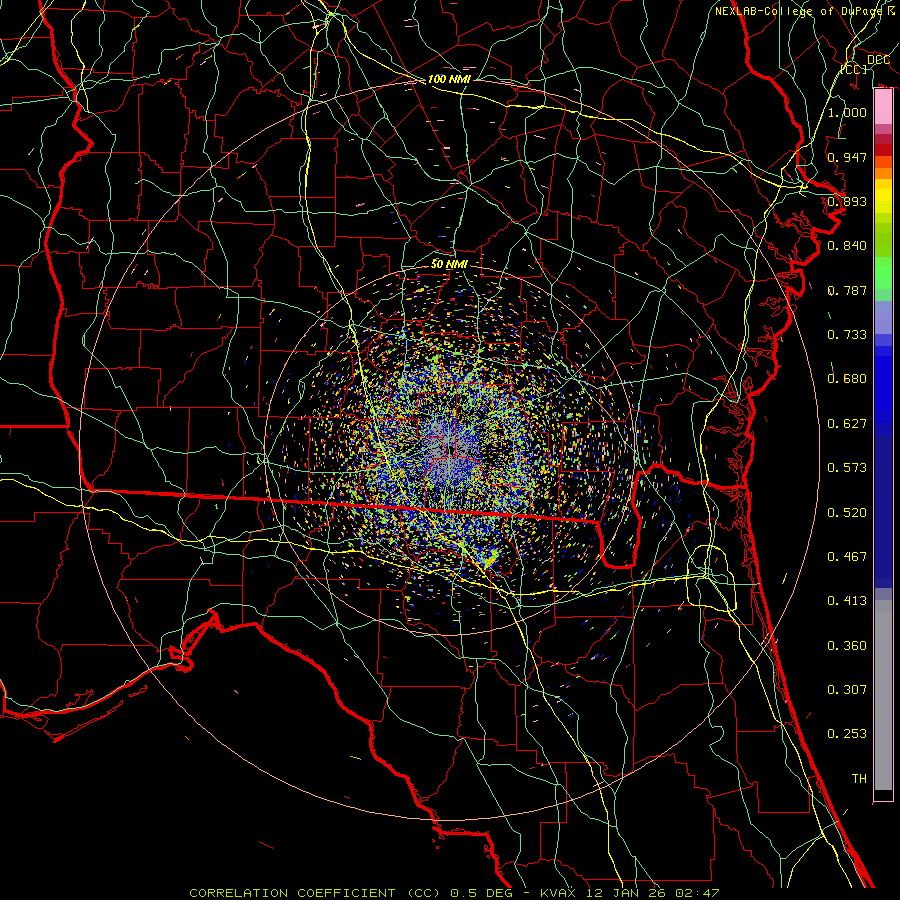The width and height of the screenshot is (900, 900).
Task: Select the 1.000 legend value
Action: (x=847, y=112)
